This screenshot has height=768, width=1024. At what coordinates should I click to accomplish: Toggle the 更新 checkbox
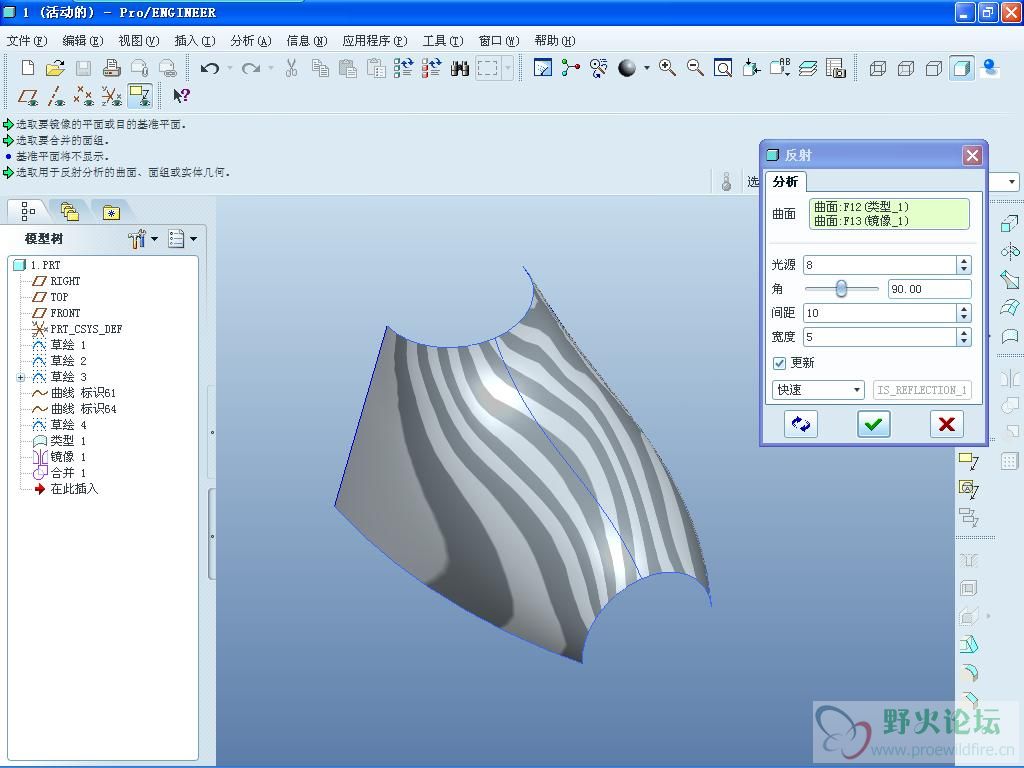[x=779, y=363]
